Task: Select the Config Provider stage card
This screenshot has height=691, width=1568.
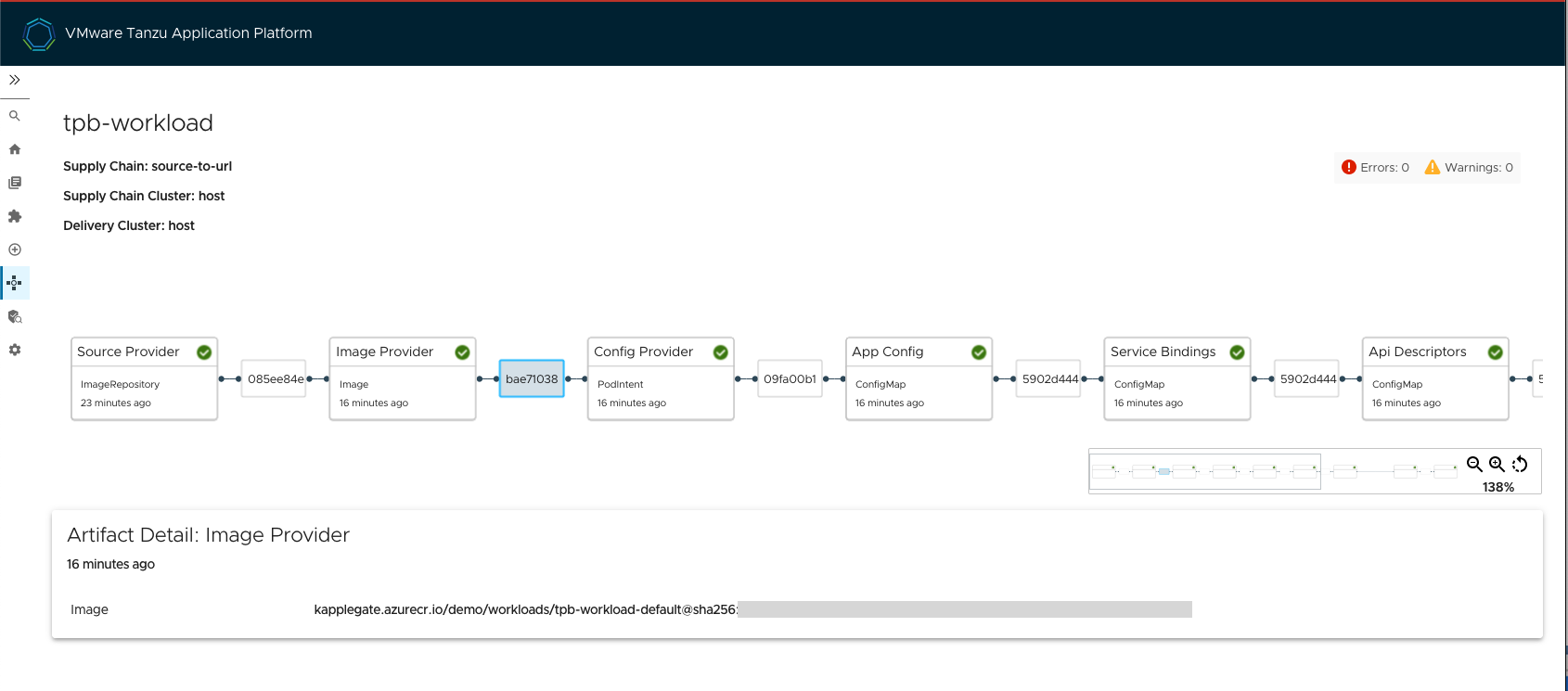Action: [661, 378]
